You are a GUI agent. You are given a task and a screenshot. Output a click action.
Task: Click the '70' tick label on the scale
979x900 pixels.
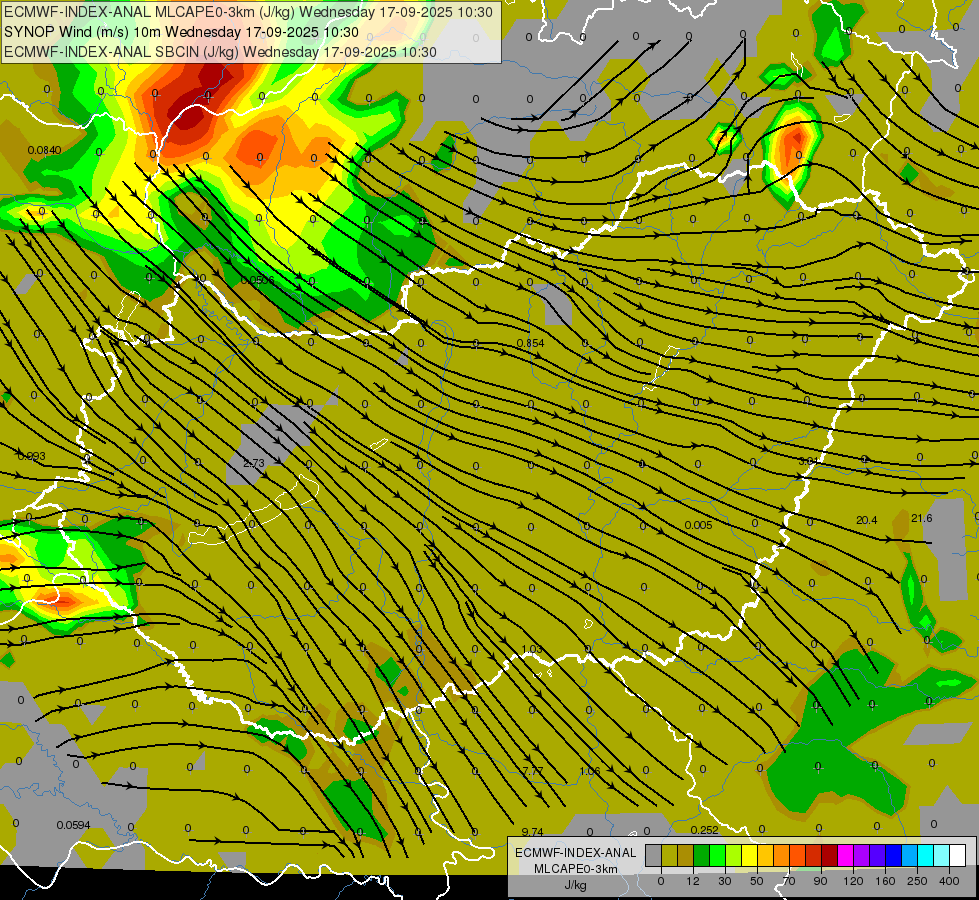click(x=789, y=881)
